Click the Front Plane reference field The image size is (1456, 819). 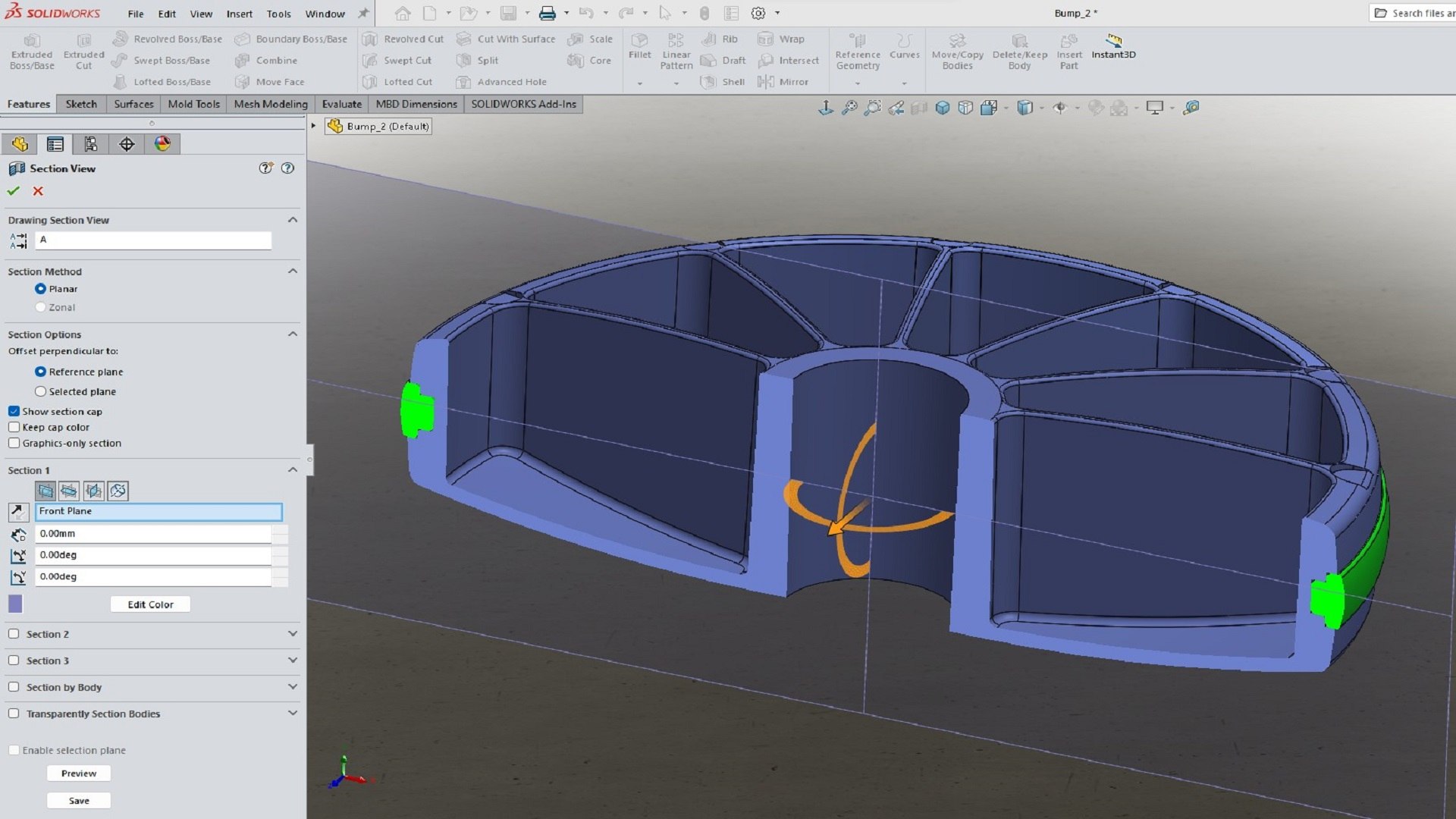click(158, 512)
